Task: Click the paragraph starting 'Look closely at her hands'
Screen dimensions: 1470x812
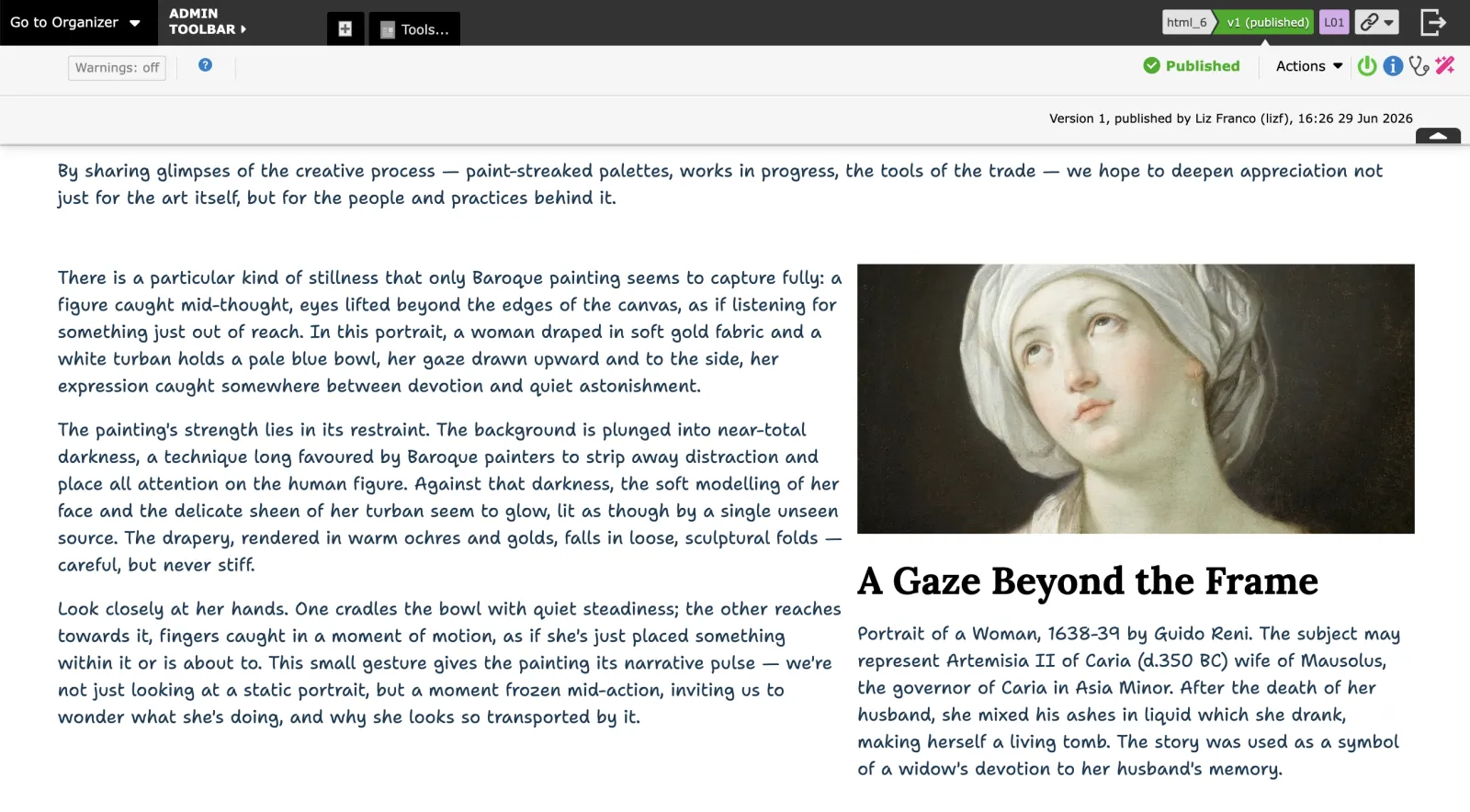Action: pos(450,662)
